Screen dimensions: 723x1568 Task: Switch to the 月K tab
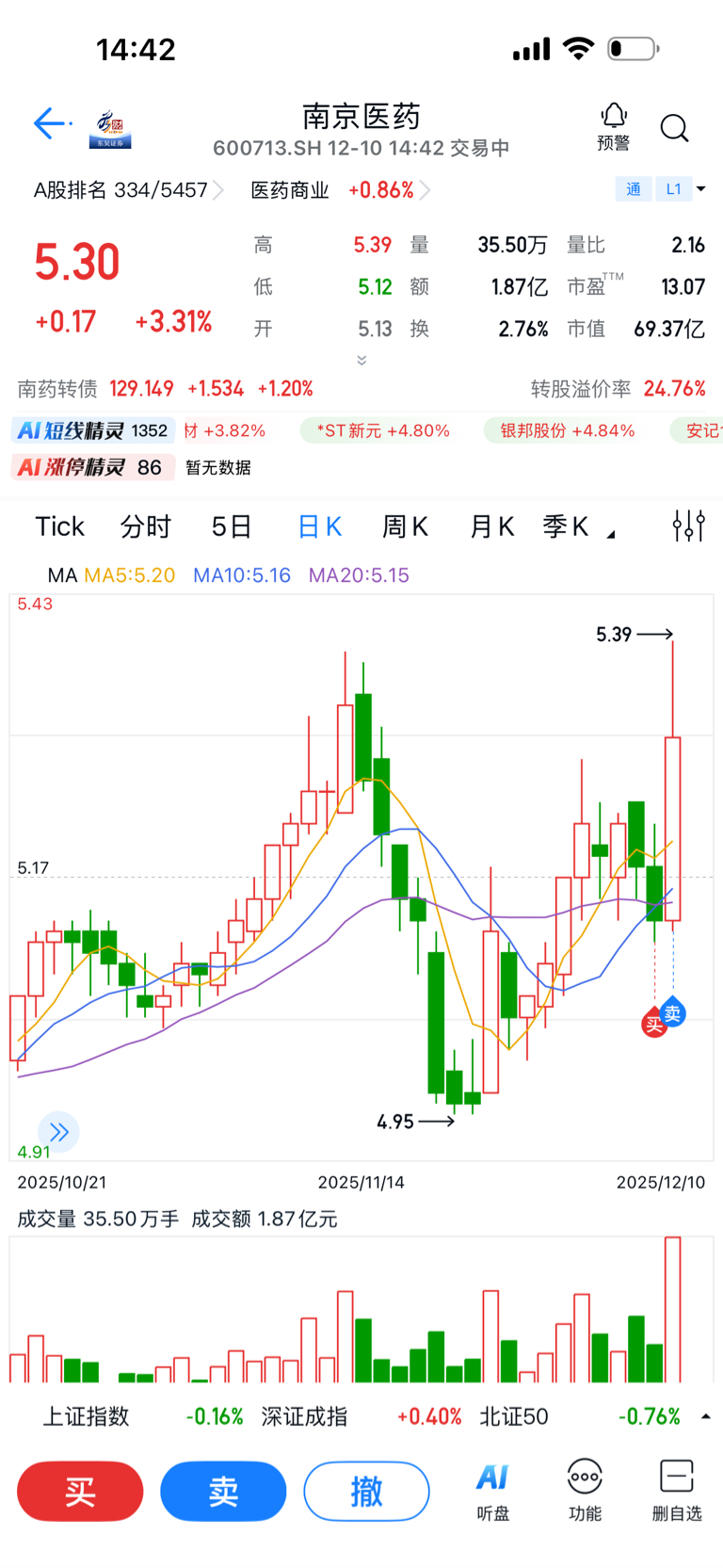491,526
